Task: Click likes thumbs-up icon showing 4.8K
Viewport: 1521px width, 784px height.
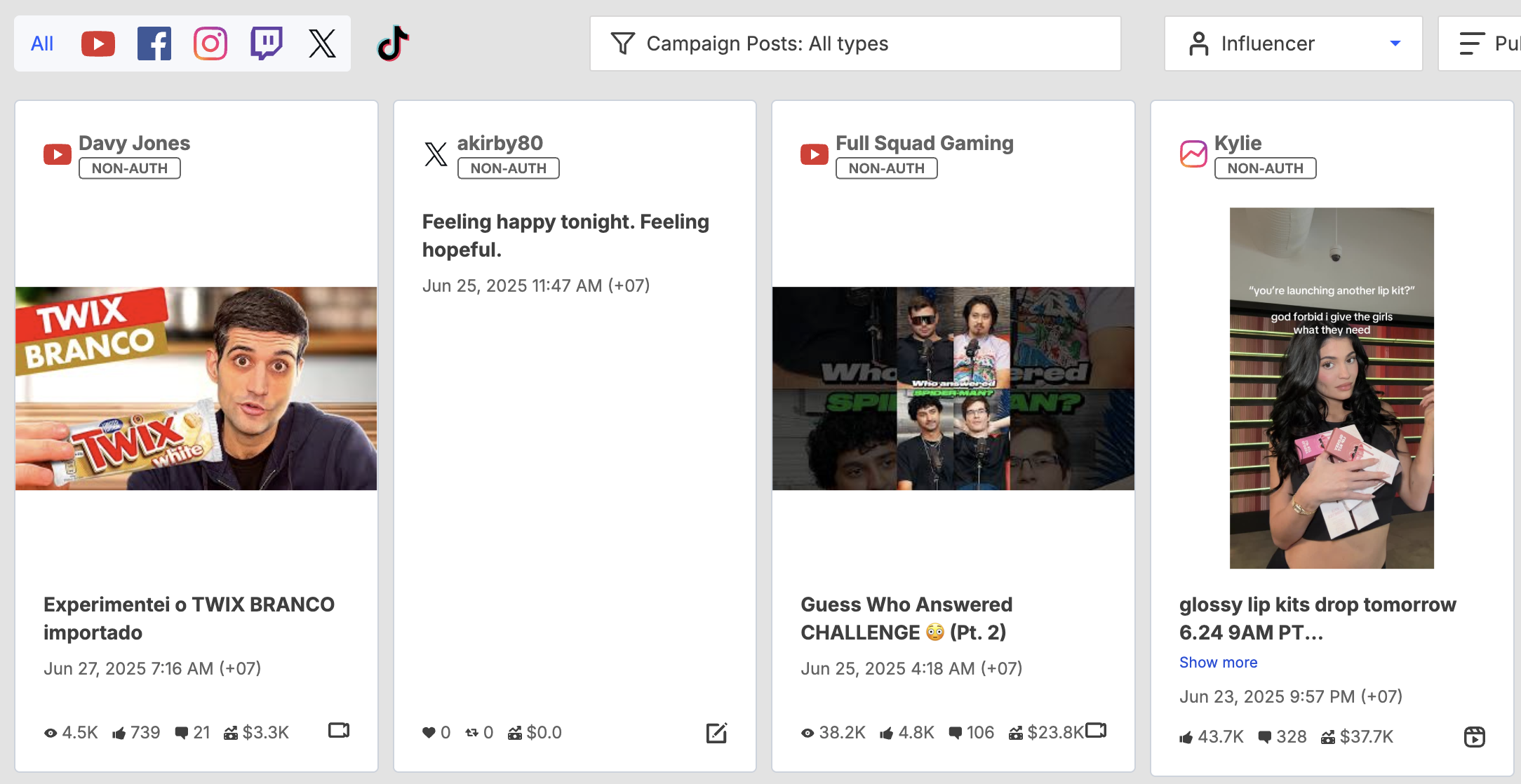Action: click(887, 734)
